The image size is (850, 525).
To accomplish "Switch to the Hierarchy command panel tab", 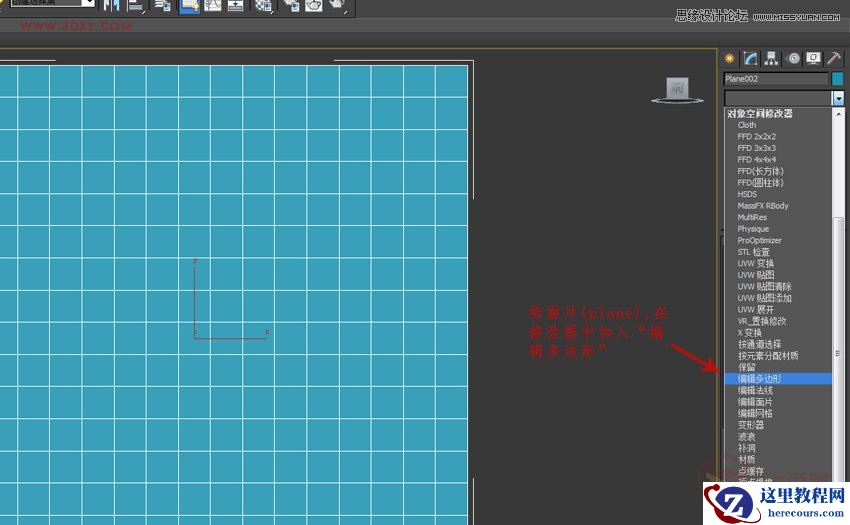I will [771, 58].
